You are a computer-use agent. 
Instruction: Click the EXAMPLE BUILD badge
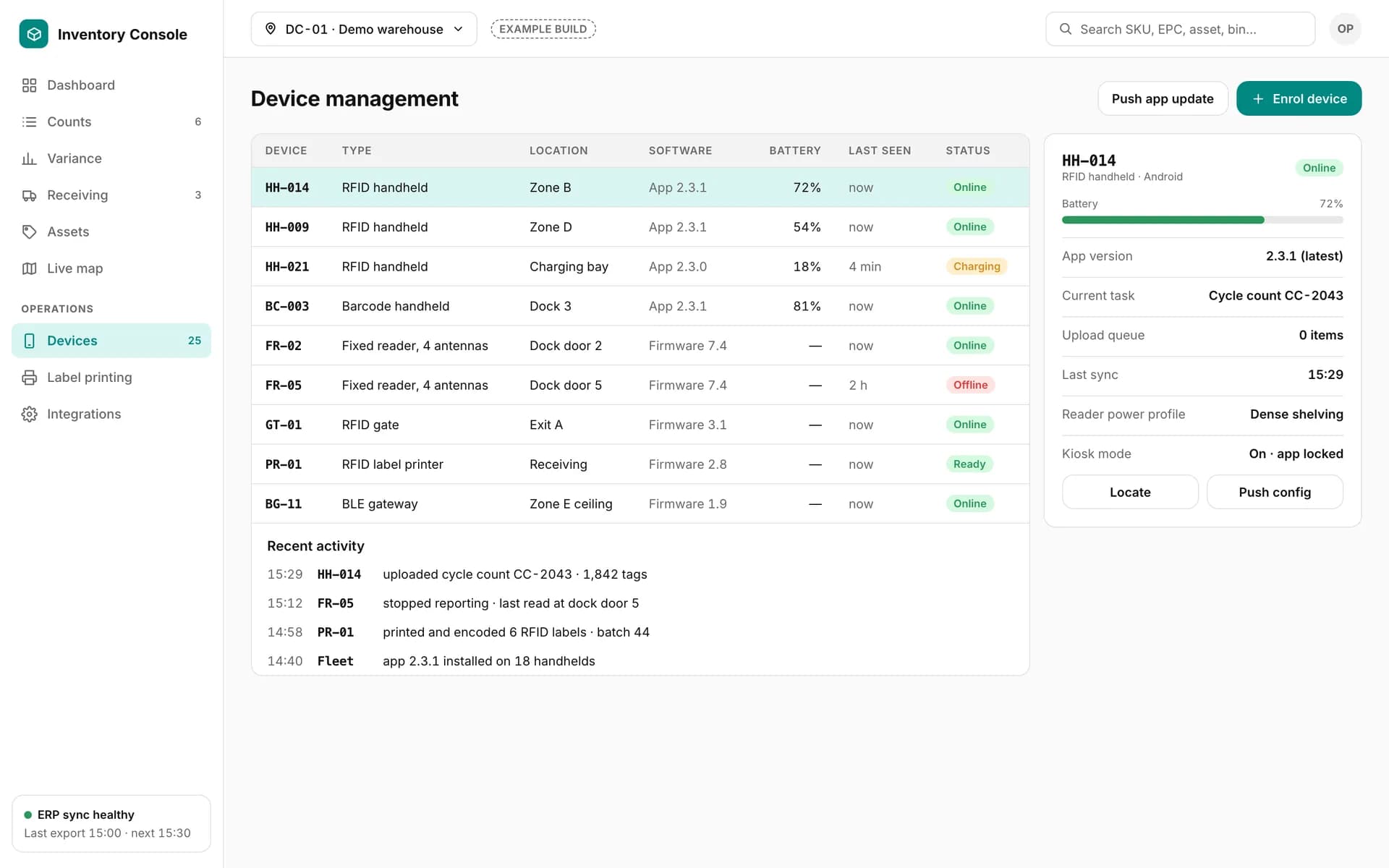pos(543,29)
